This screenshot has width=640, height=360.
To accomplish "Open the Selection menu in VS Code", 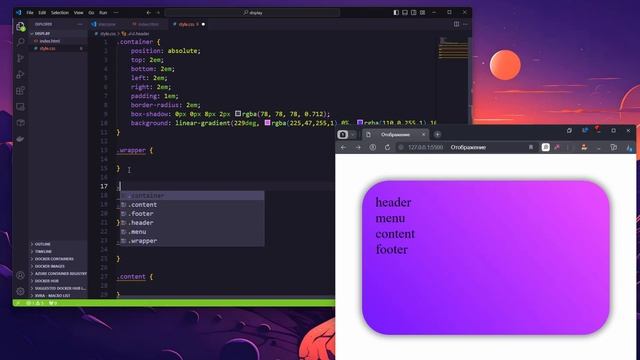I will pyautogui.click(x=60, y=13).
